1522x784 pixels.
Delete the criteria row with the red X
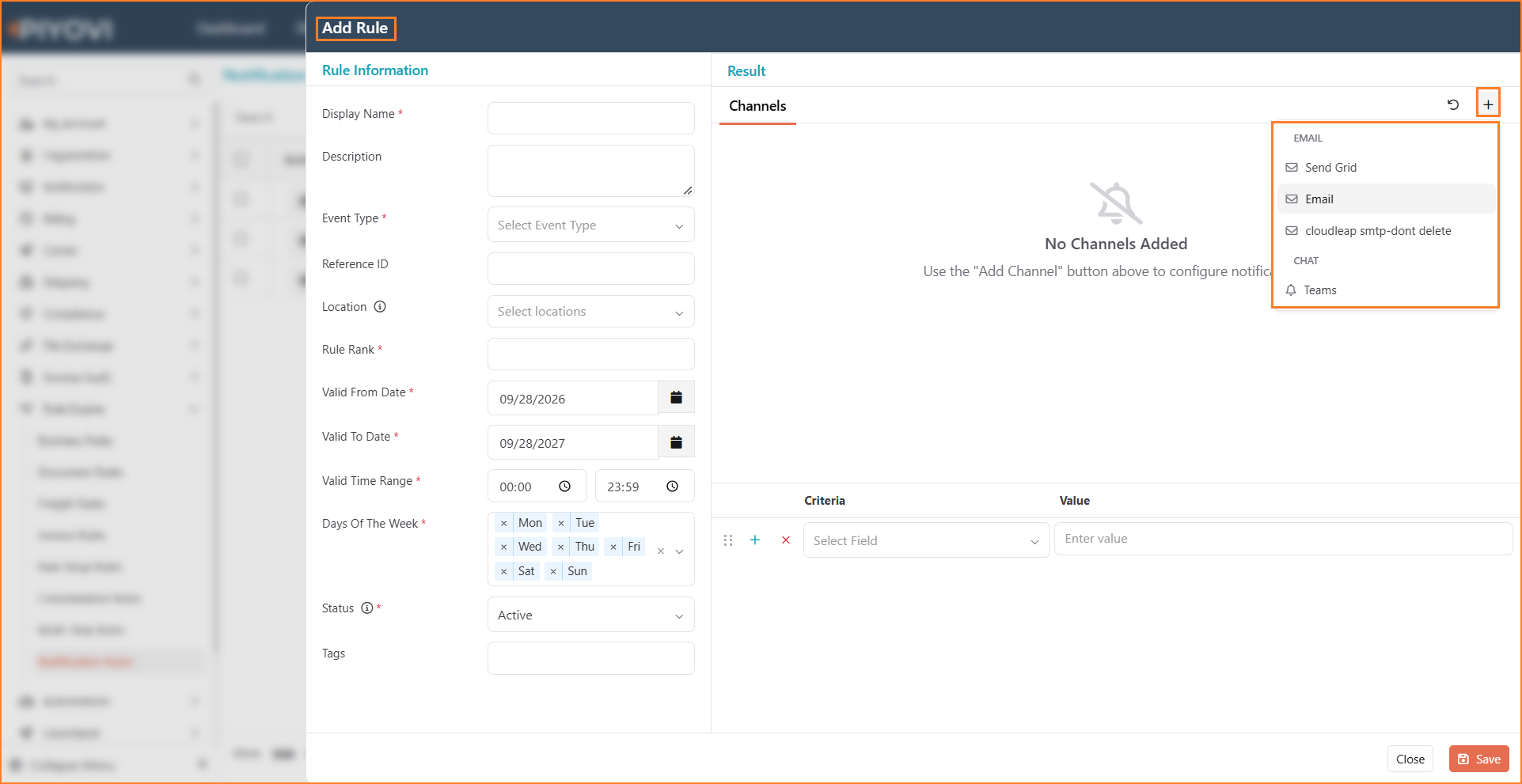coord(786,540)
